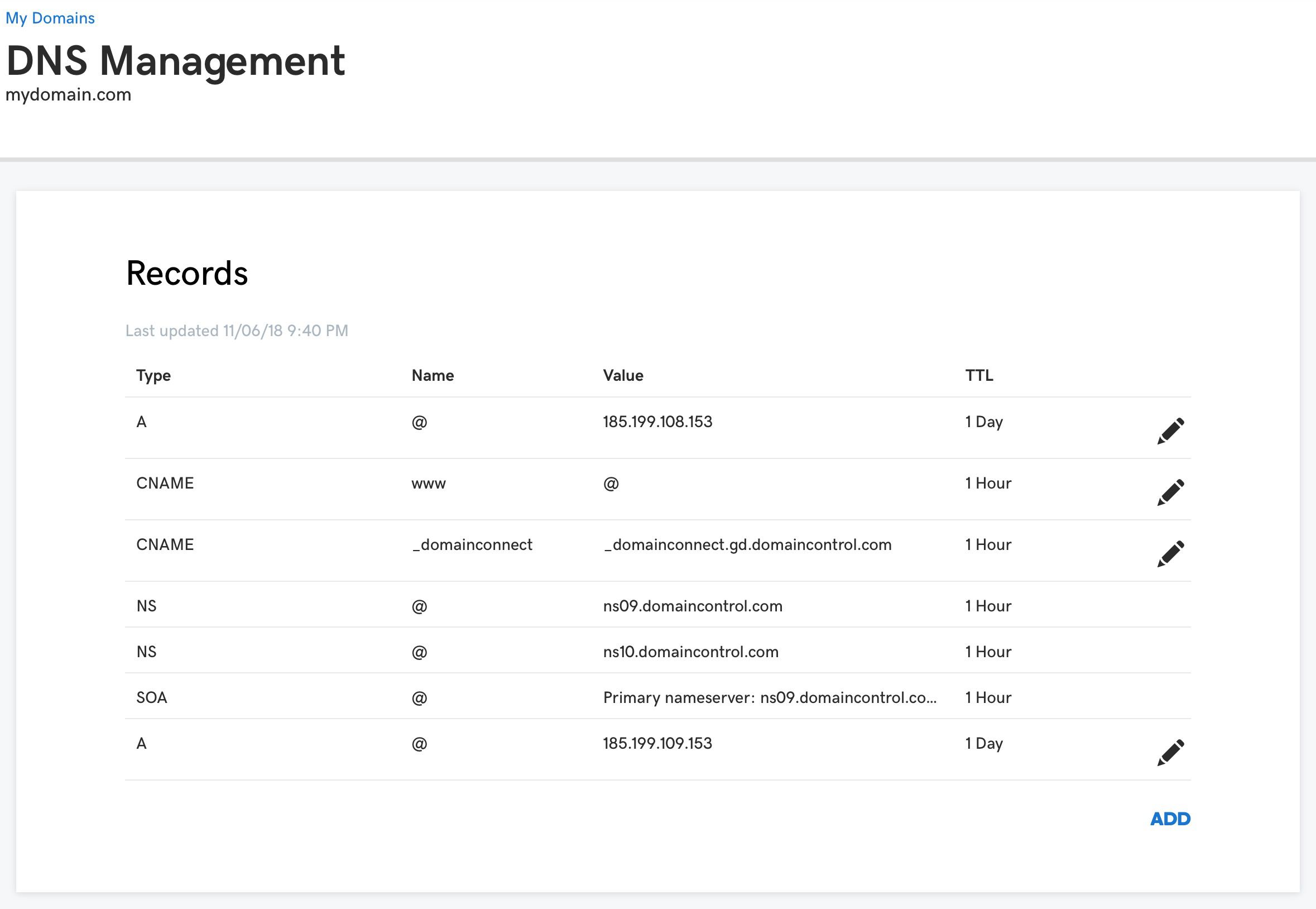Screen dimensions: 1316x909
Task: Click the value 185.199.108.153
Action: [x=657, y=422]
